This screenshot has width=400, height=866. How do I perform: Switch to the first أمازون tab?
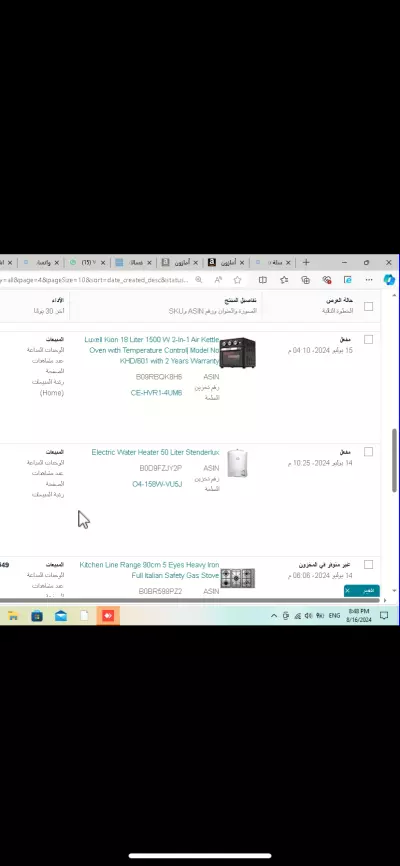tap(180, 263)
